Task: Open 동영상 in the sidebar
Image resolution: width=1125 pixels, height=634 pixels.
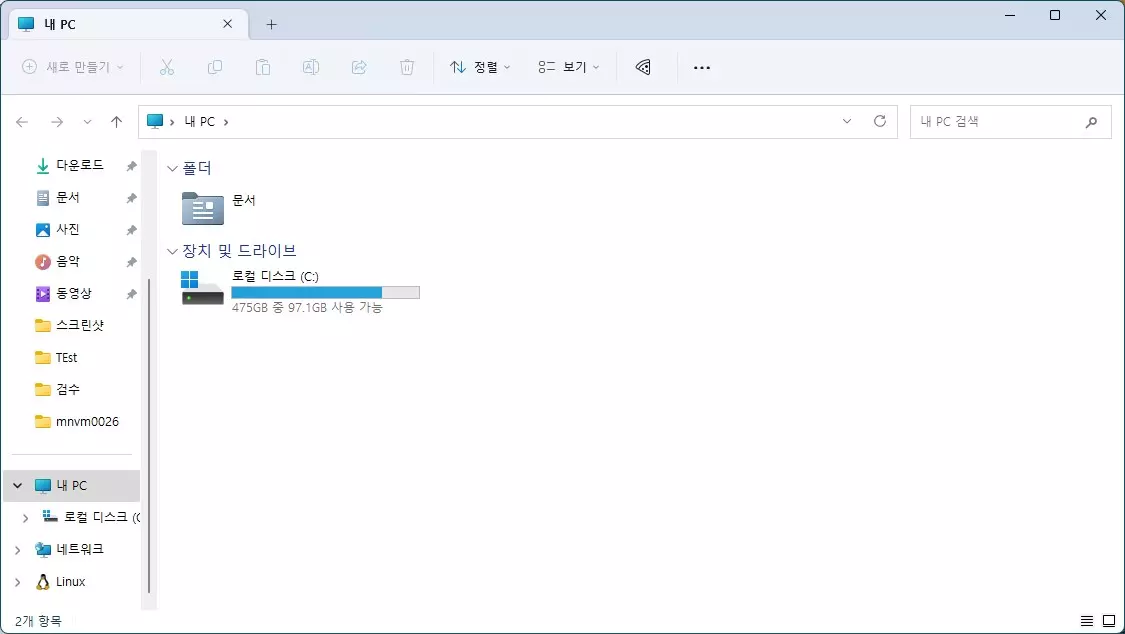Action: [x=74, y=293]
